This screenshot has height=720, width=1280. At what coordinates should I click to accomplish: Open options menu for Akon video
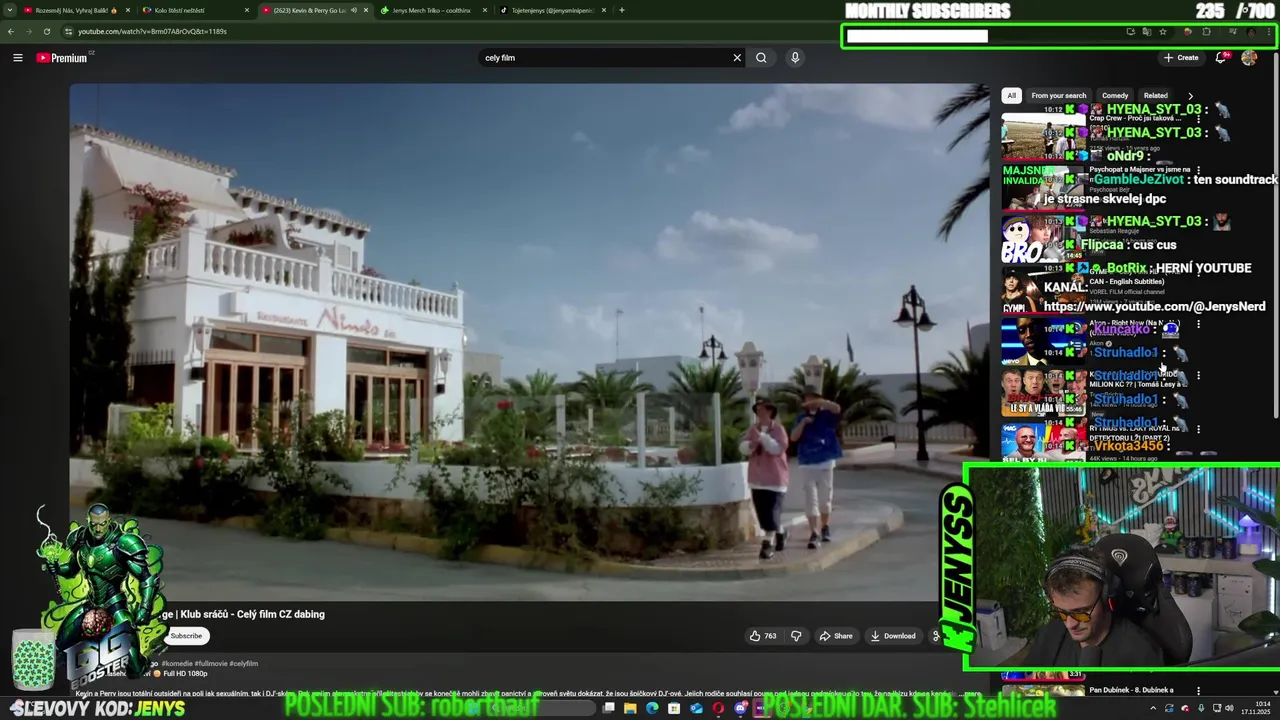[1198, 324]
